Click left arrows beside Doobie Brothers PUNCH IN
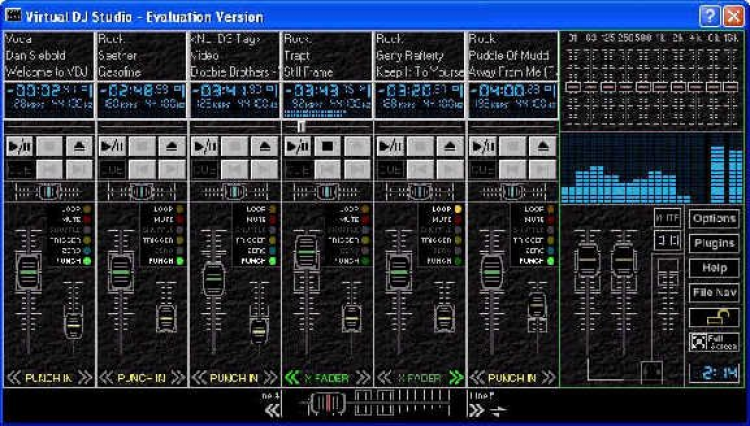Screen dimensions: 750x426 pyautogui.click(x=199, y=378)
